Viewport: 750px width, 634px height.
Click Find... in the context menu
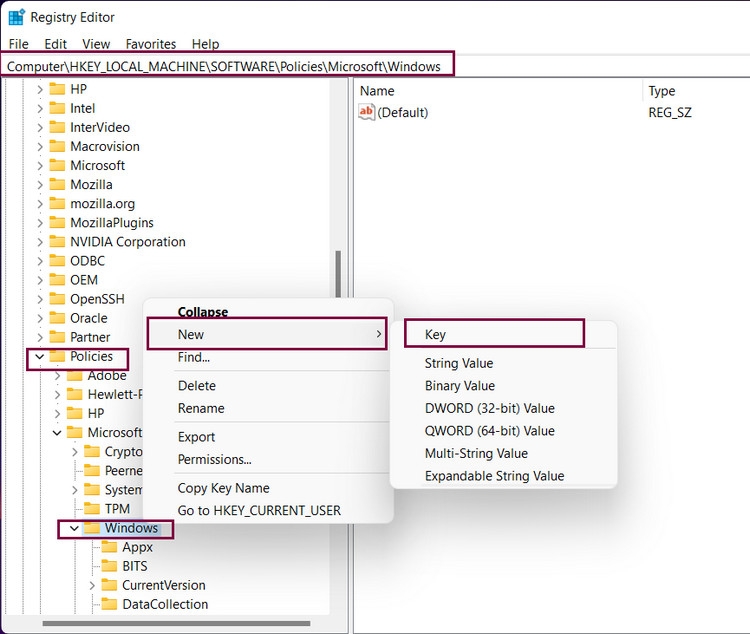(268, 357)
